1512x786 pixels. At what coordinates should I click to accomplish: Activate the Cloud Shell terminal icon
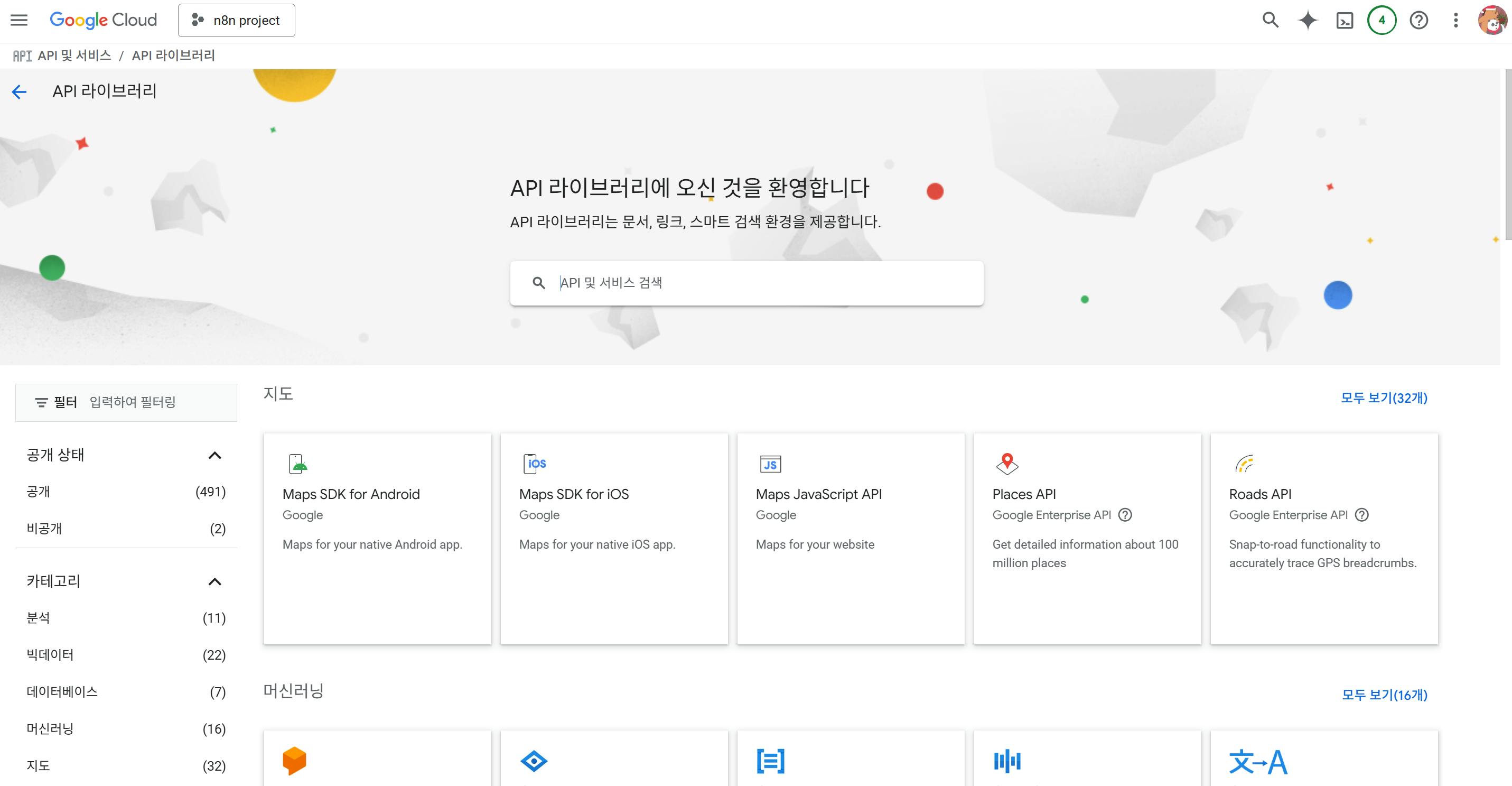(1345, 21)
